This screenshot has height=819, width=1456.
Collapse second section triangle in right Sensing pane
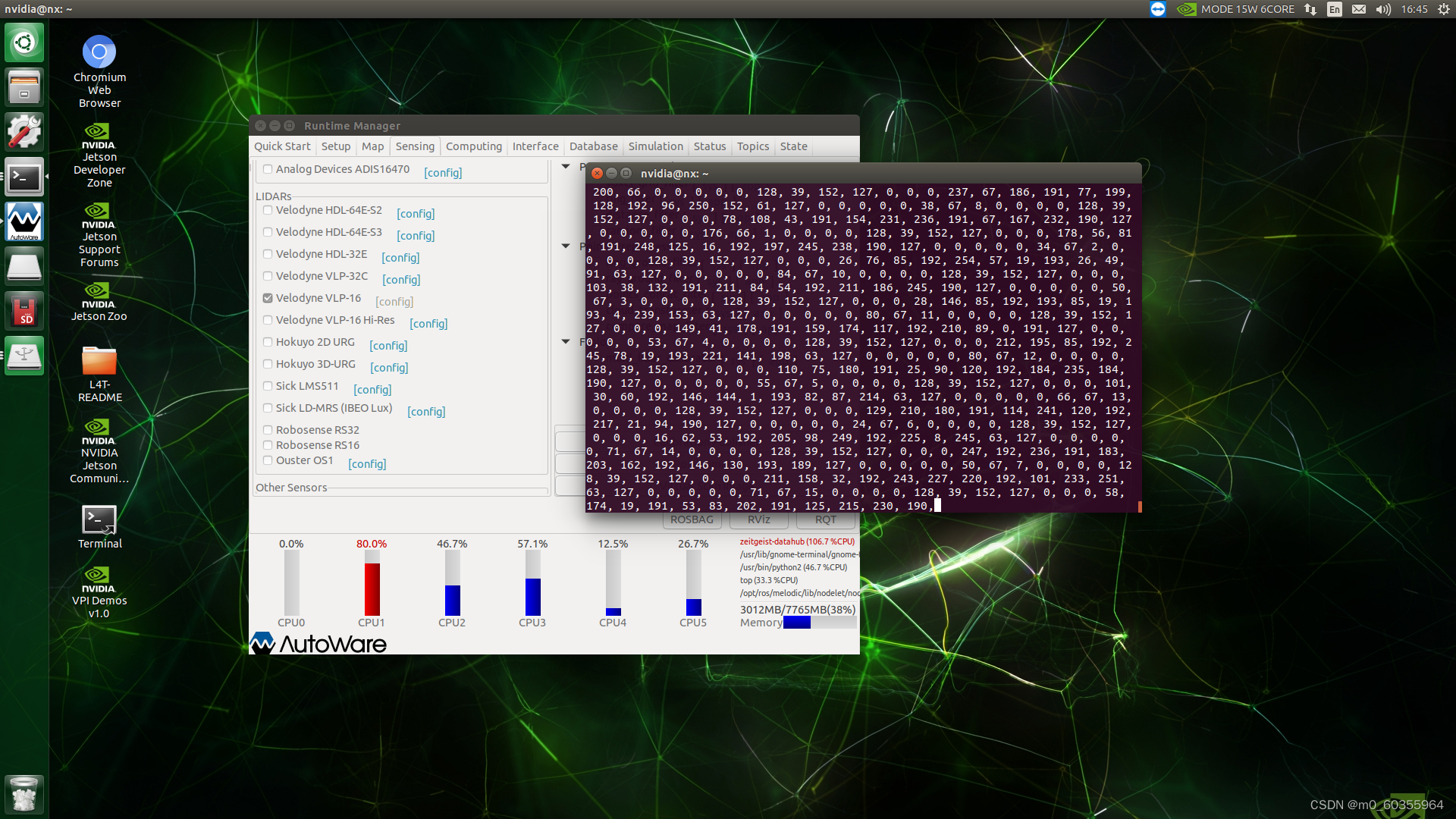[566, 246]
